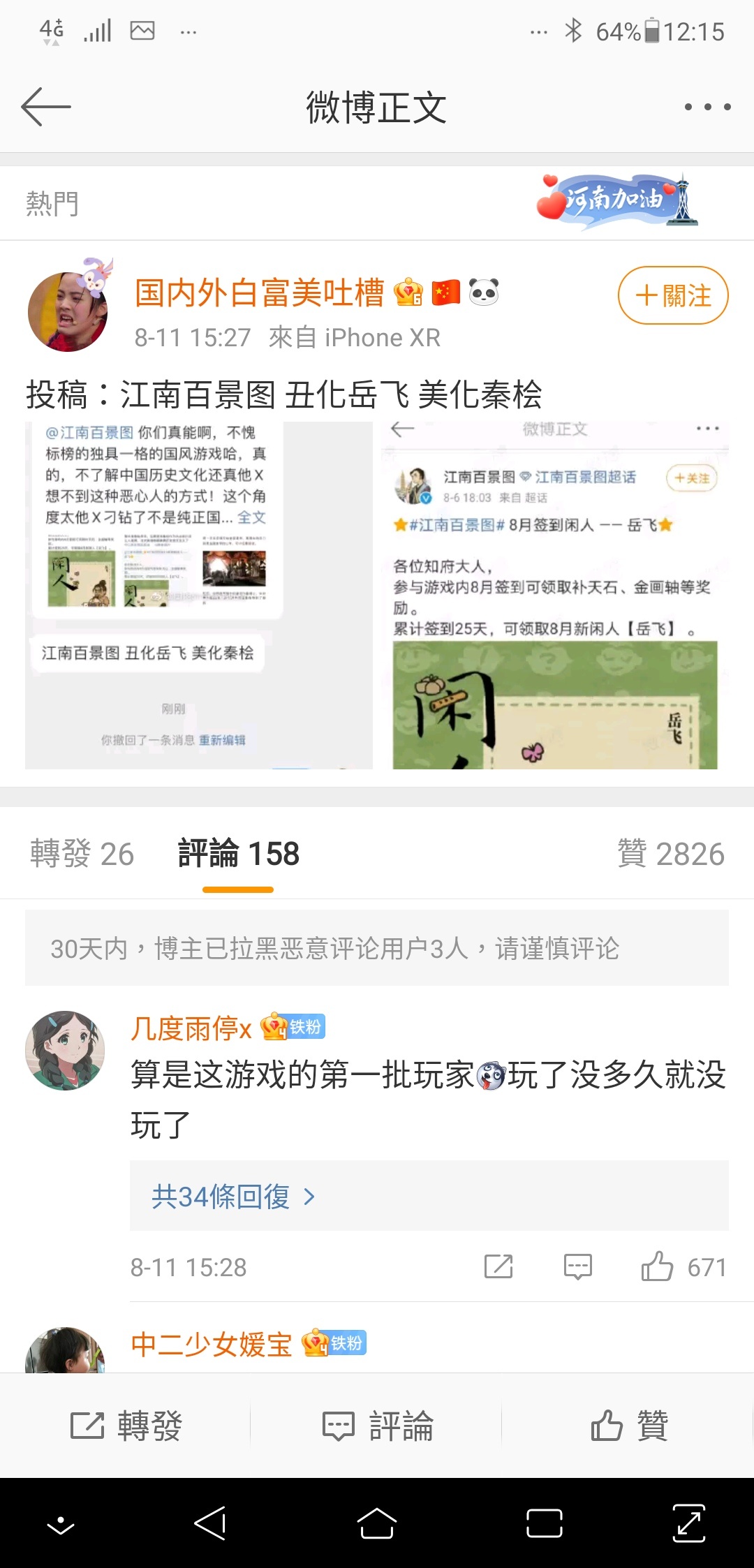Tap bottom 轉發 repost button
The image size is (754, 1568).
click(x=126, y=1425)
